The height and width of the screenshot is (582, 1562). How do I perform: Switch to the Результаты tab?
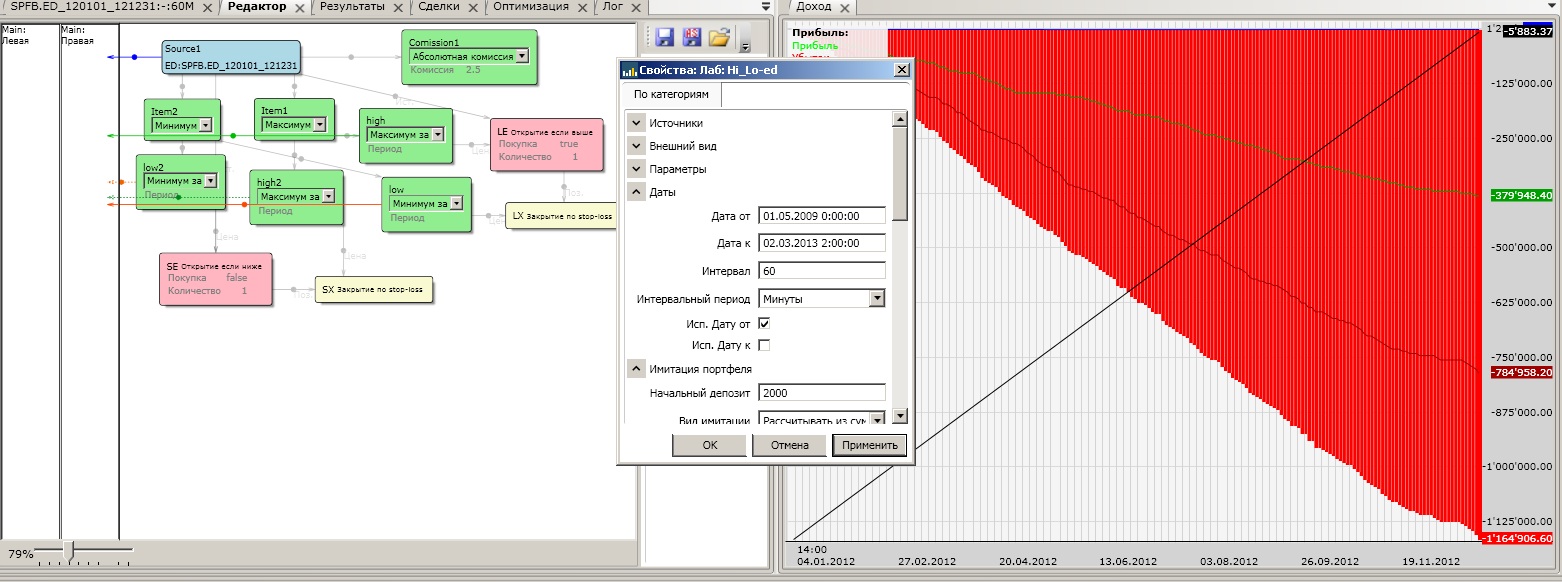point(352,6)
